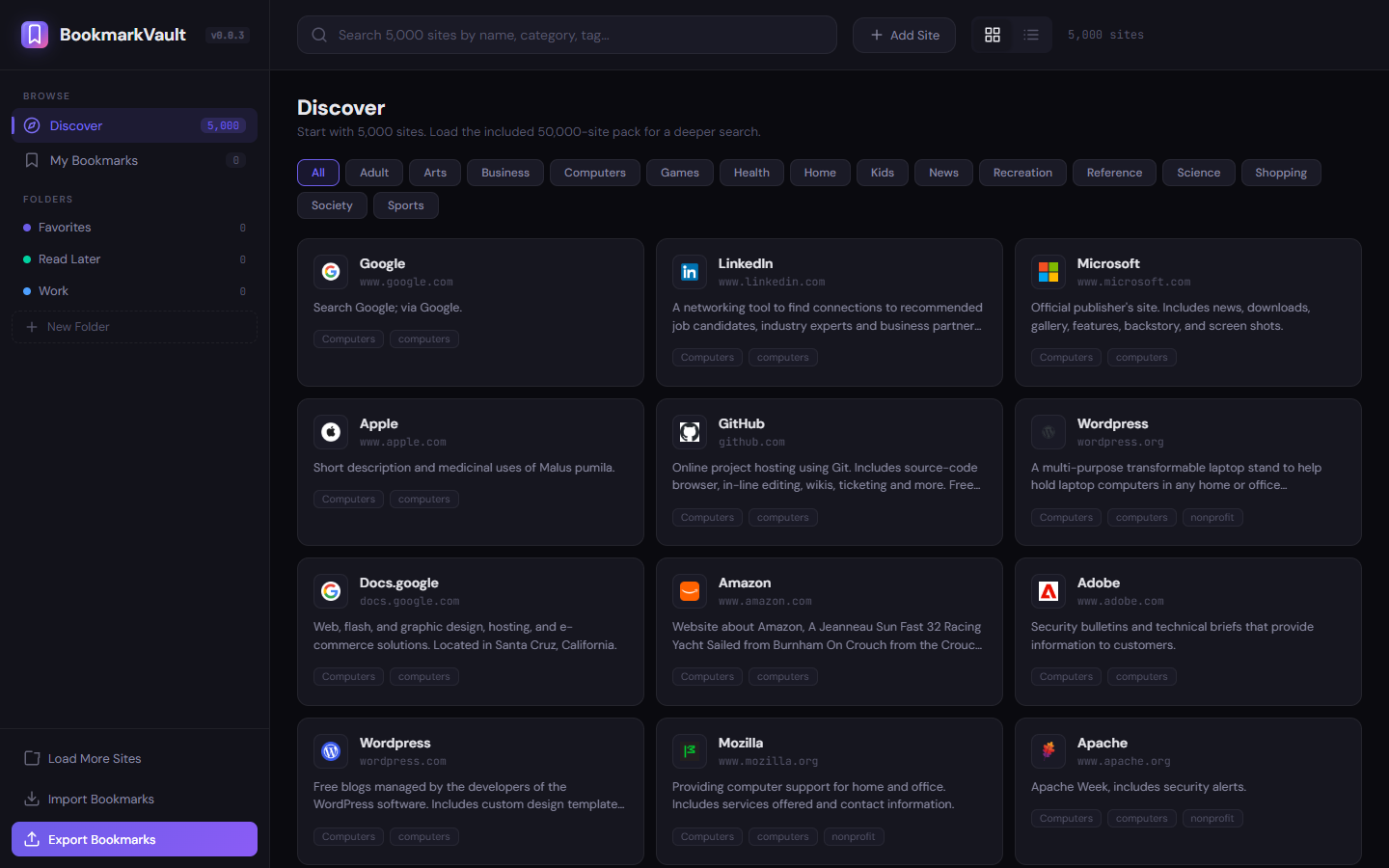The height and width of the screenshot is (868, 1389).
Task: Click the Apple favicon icon
Action: 331,432
